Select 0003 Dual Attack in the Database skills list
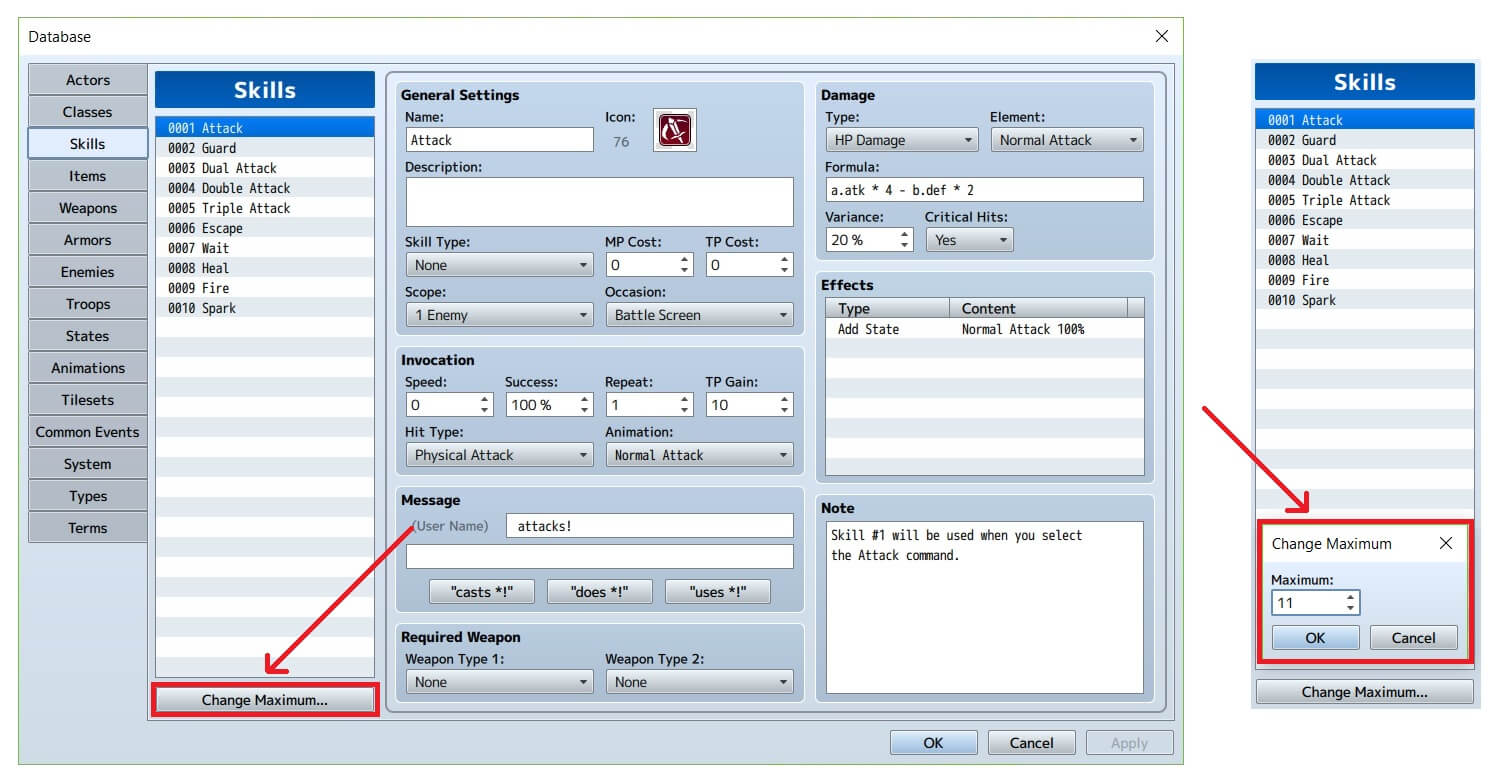Viewport: 1506px width, 783px height. pos(265,168)
